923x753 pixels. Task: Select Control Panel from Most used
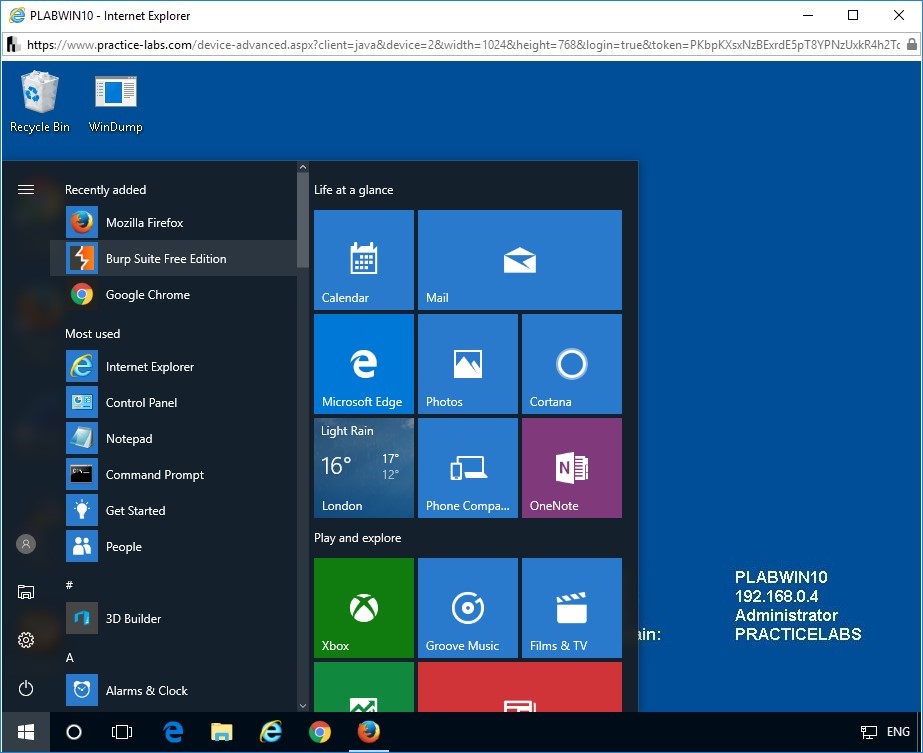(141, 403)
